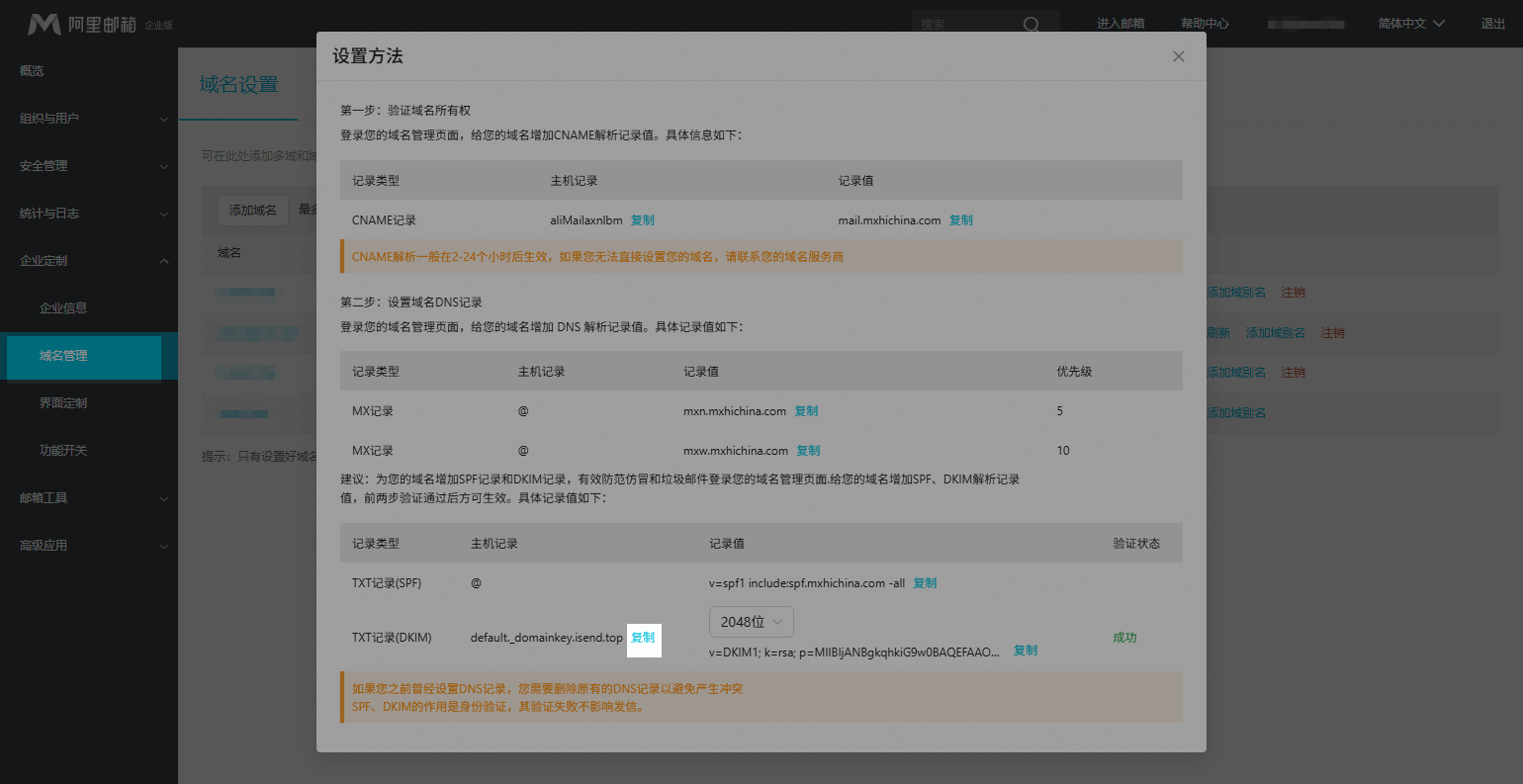Click the search magnifier icon
This screenshot has height=784, width=1523.
[1031, 24]
